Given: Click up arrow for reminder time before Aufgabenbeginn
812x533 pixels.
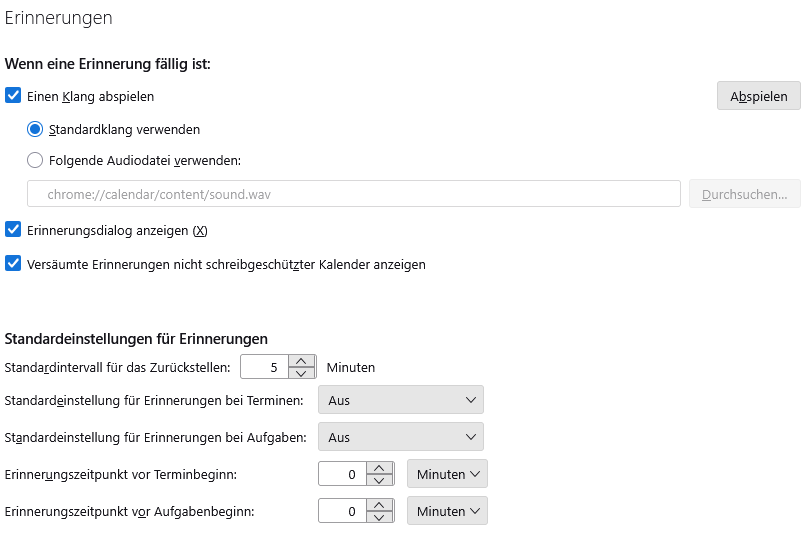Looking at the screenshot, I should (x=379, y=504).
